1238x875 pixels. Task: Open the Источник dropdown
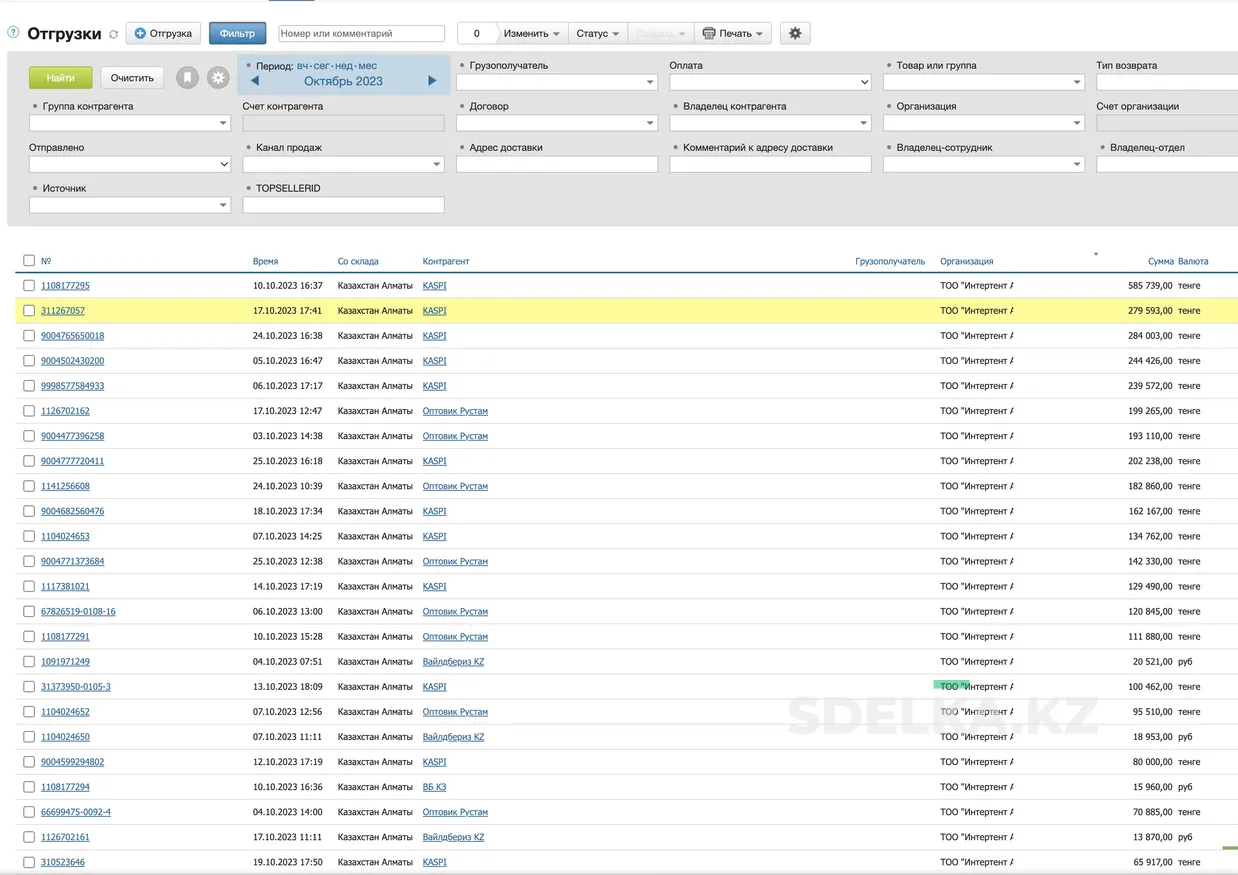129,205
